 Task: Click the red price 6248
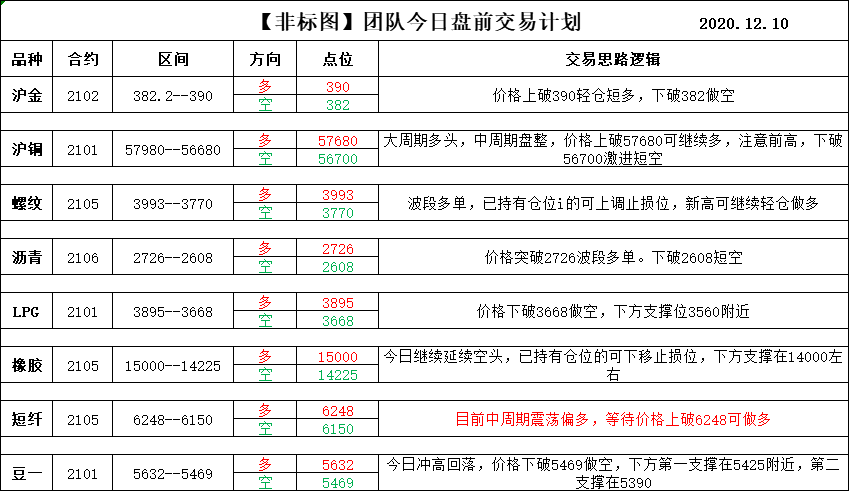(x=338, y=410)
